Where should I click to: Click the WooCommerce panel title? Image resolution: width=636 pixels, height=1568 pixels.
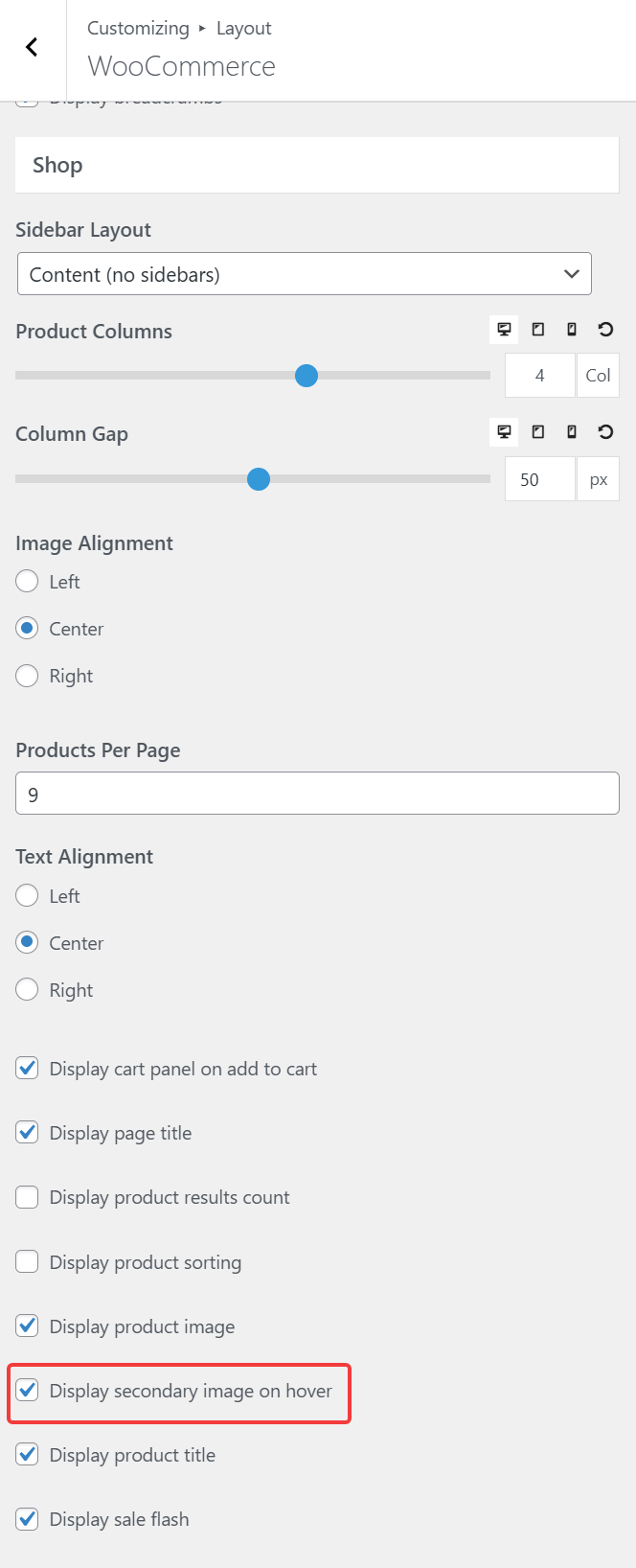(182, 66)
